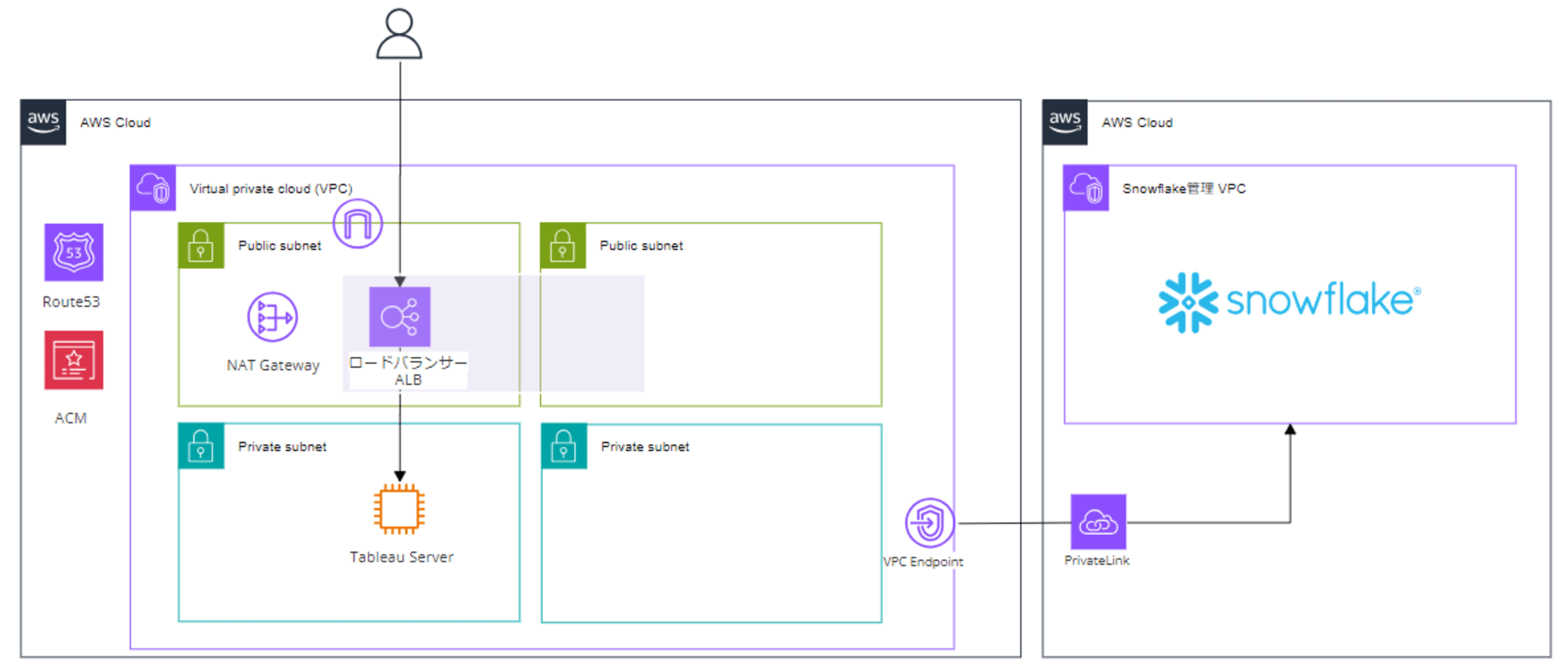1568x672 pixels.
Task: Click the Snowflake logo
Action: pyautogui.click(x=1290, y=302)
